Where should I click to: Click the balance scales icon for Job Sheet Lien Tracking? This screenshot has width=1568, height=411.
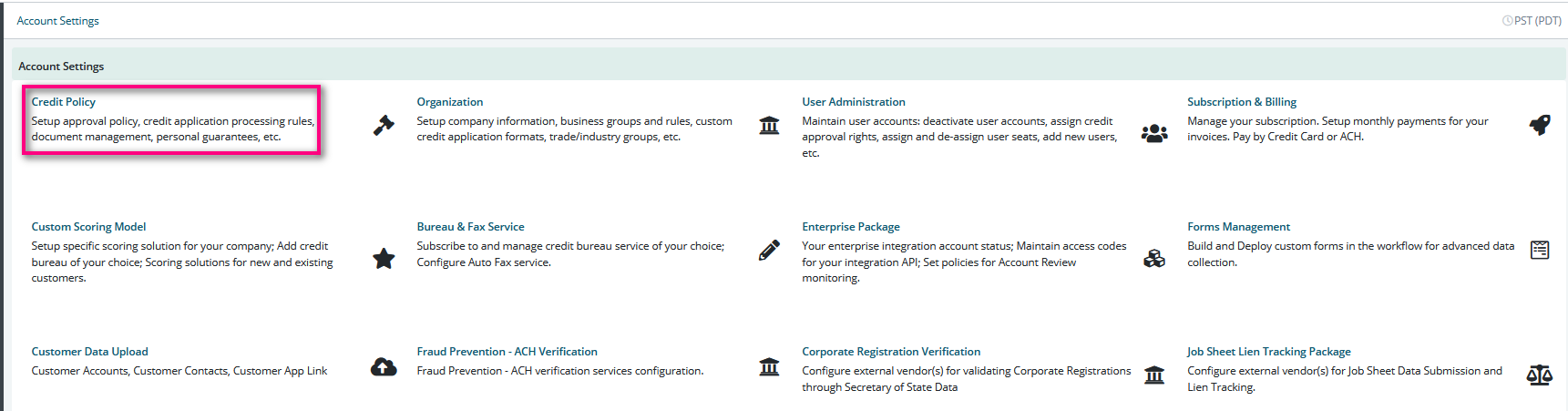(1540, 375)
